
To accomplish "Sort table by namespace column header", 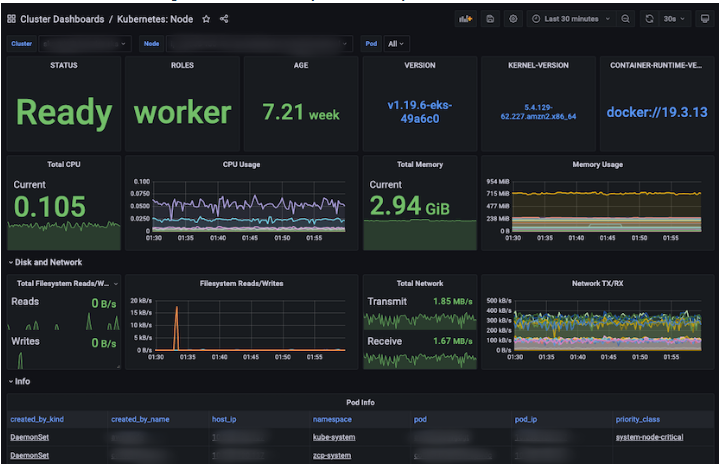I will click(x=332, y=419).
